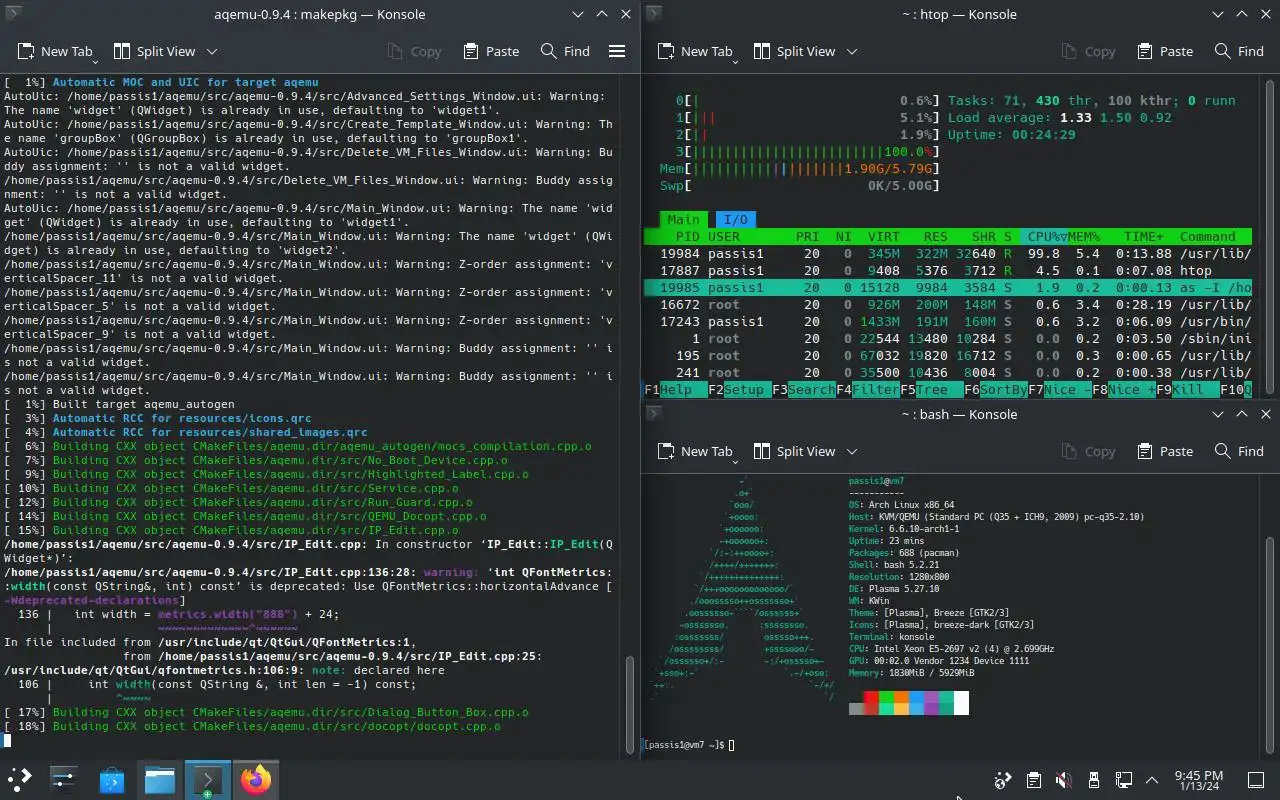
Task: Select htop process row PID 19984
Action: point(948,254)
